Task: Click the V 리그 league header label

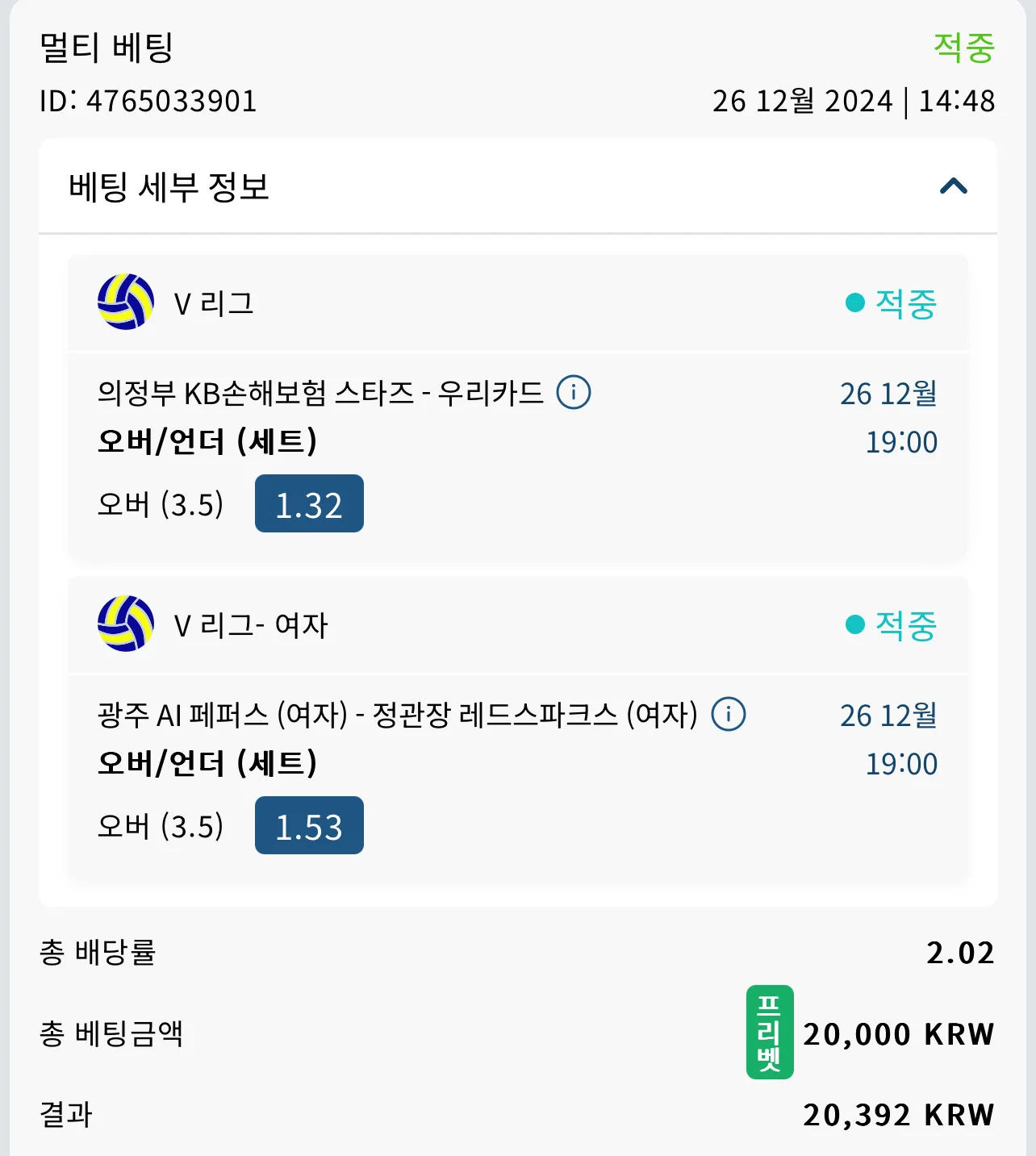Action: pyautogui.click(x=214, y=303)
